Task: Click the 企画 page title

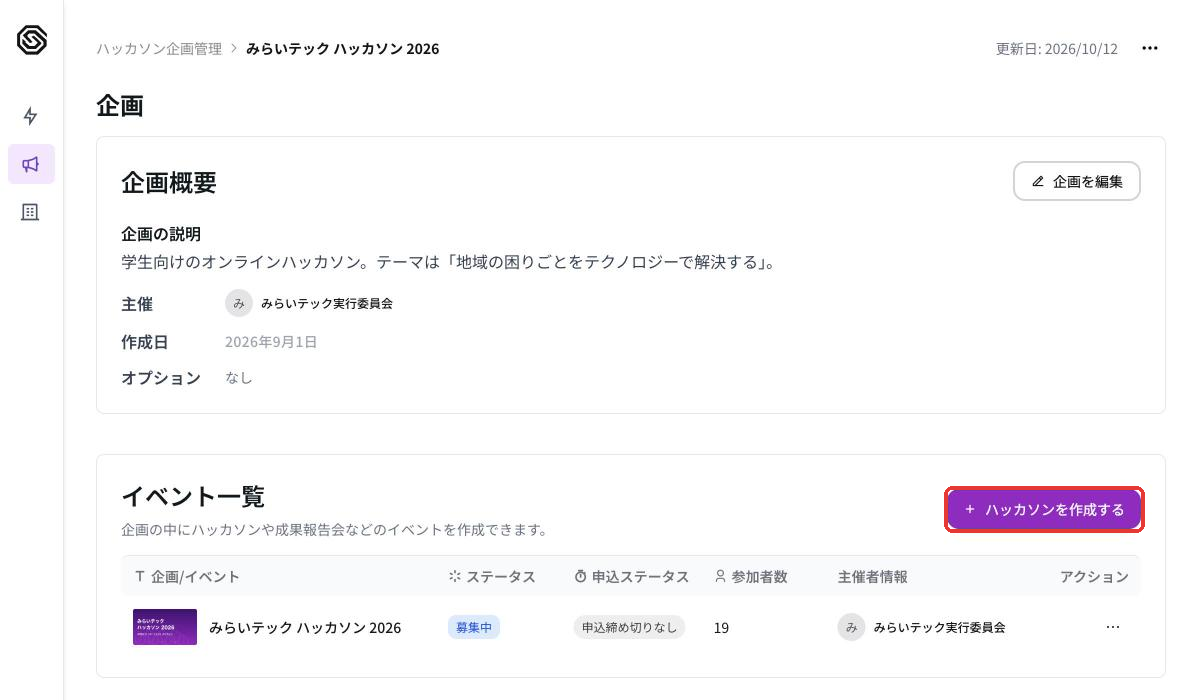Action: tap(120, 105)
